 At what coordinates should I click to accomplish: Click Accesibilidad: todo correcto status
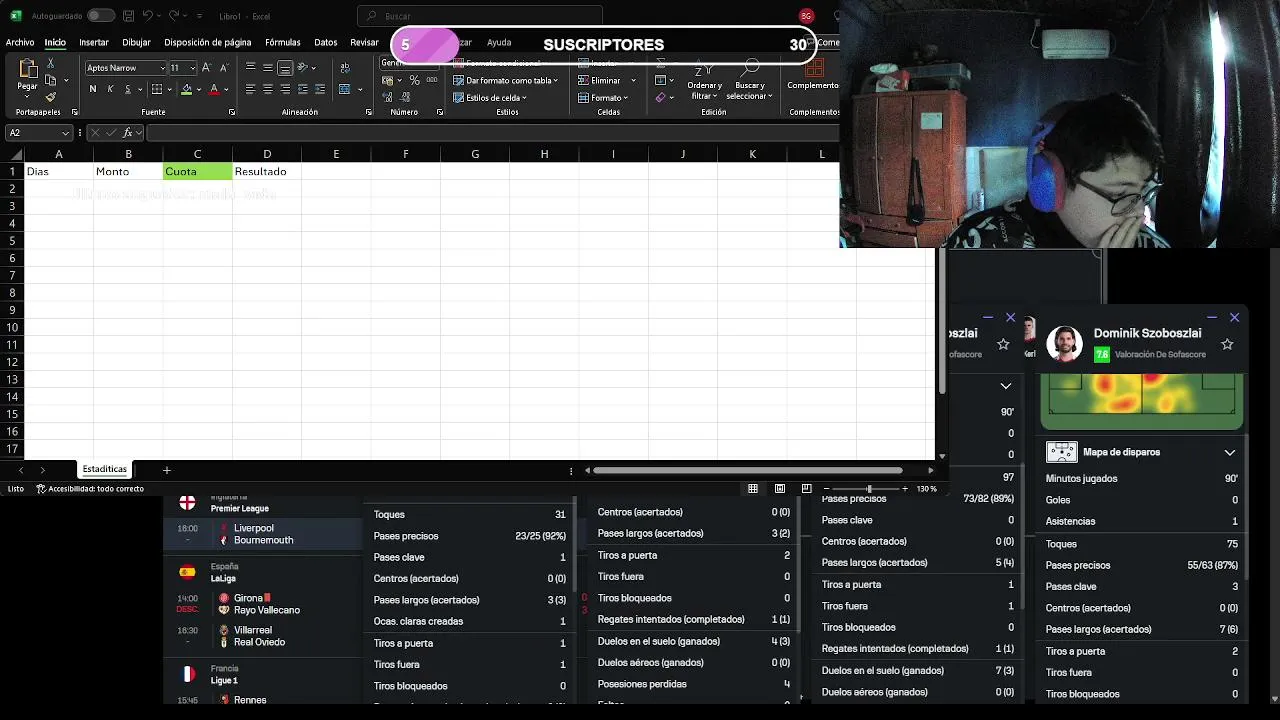(x=91, y=489)
